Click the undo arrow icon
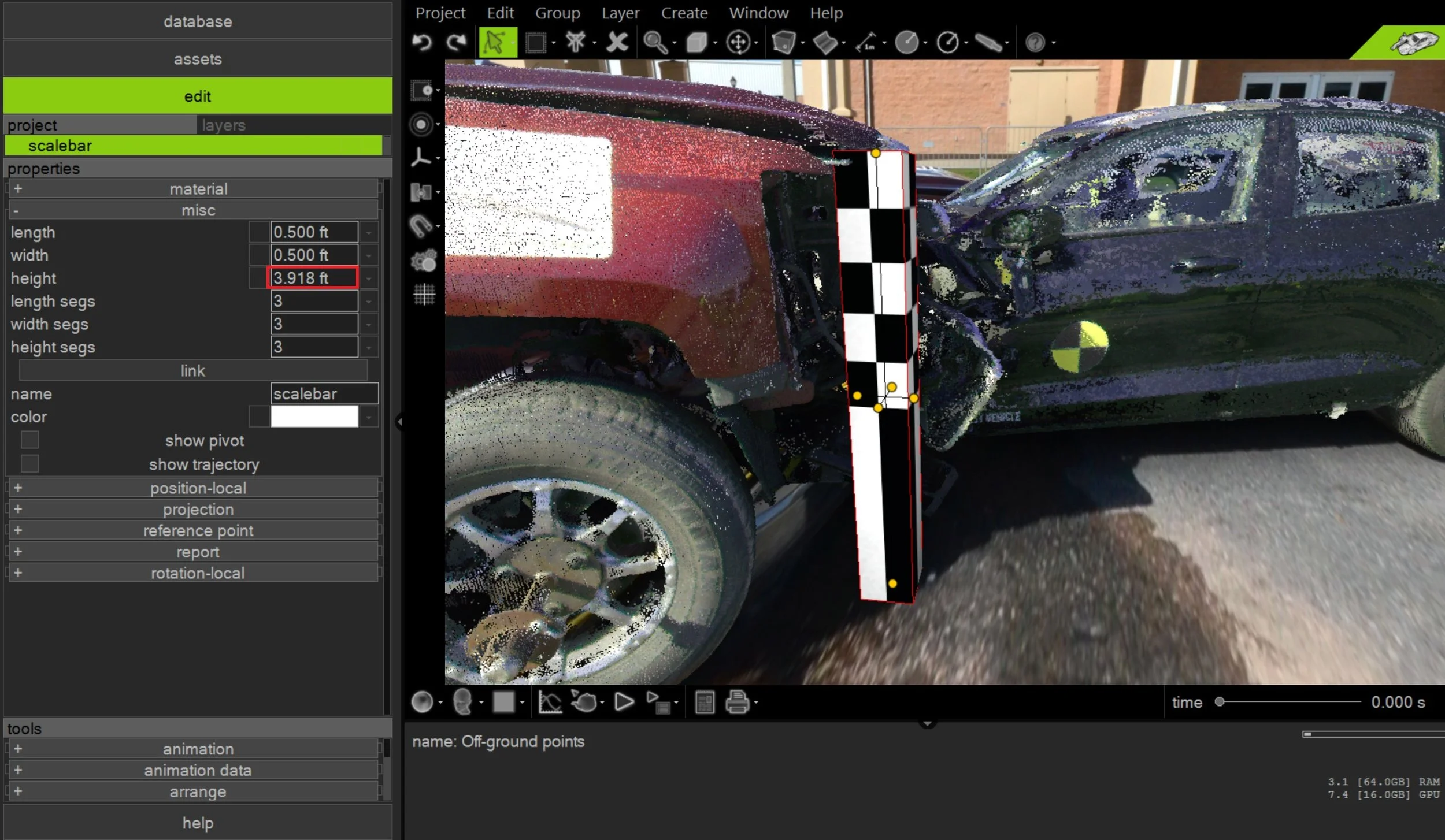The image size is (1445, 840). click(423, 42)
